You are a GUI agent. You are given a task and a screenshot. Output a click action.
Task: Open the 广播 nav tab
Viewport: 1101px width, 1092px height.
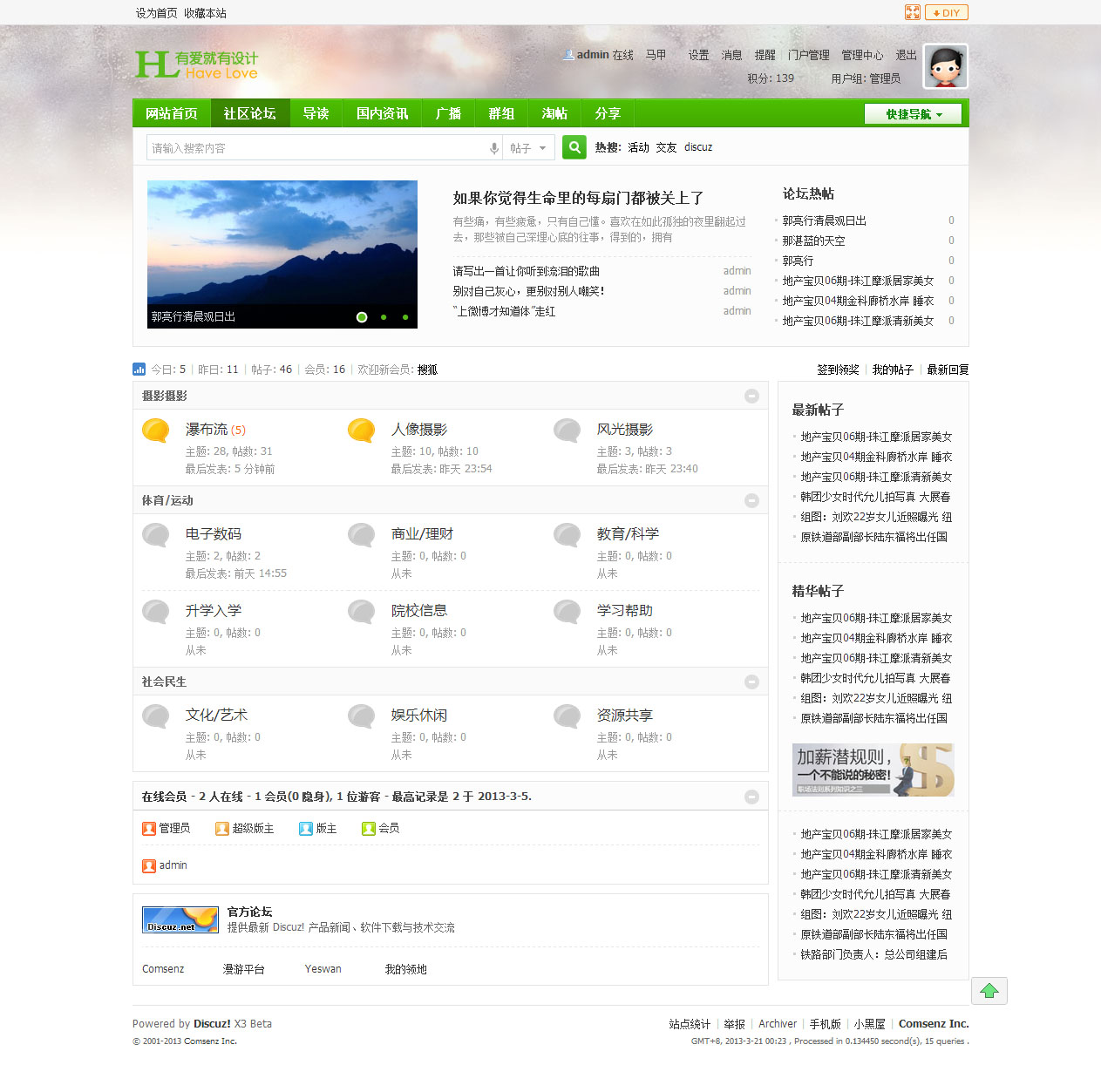coord(449,113)
